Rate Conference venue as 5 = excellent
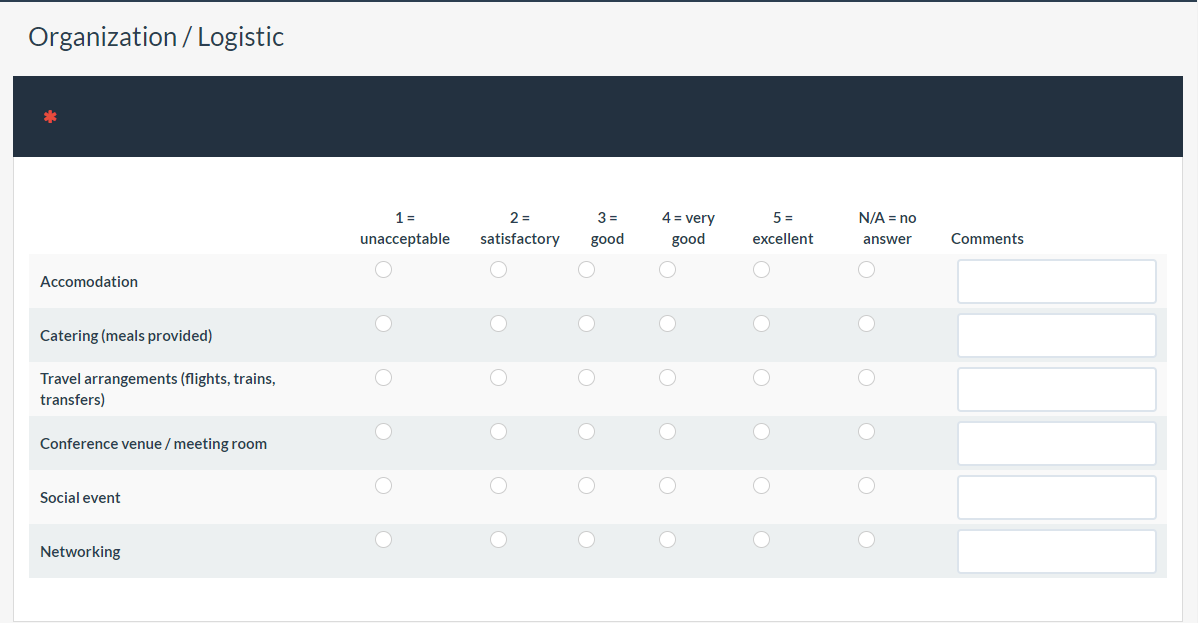The image size is (1198, 623). pos(761,432)
